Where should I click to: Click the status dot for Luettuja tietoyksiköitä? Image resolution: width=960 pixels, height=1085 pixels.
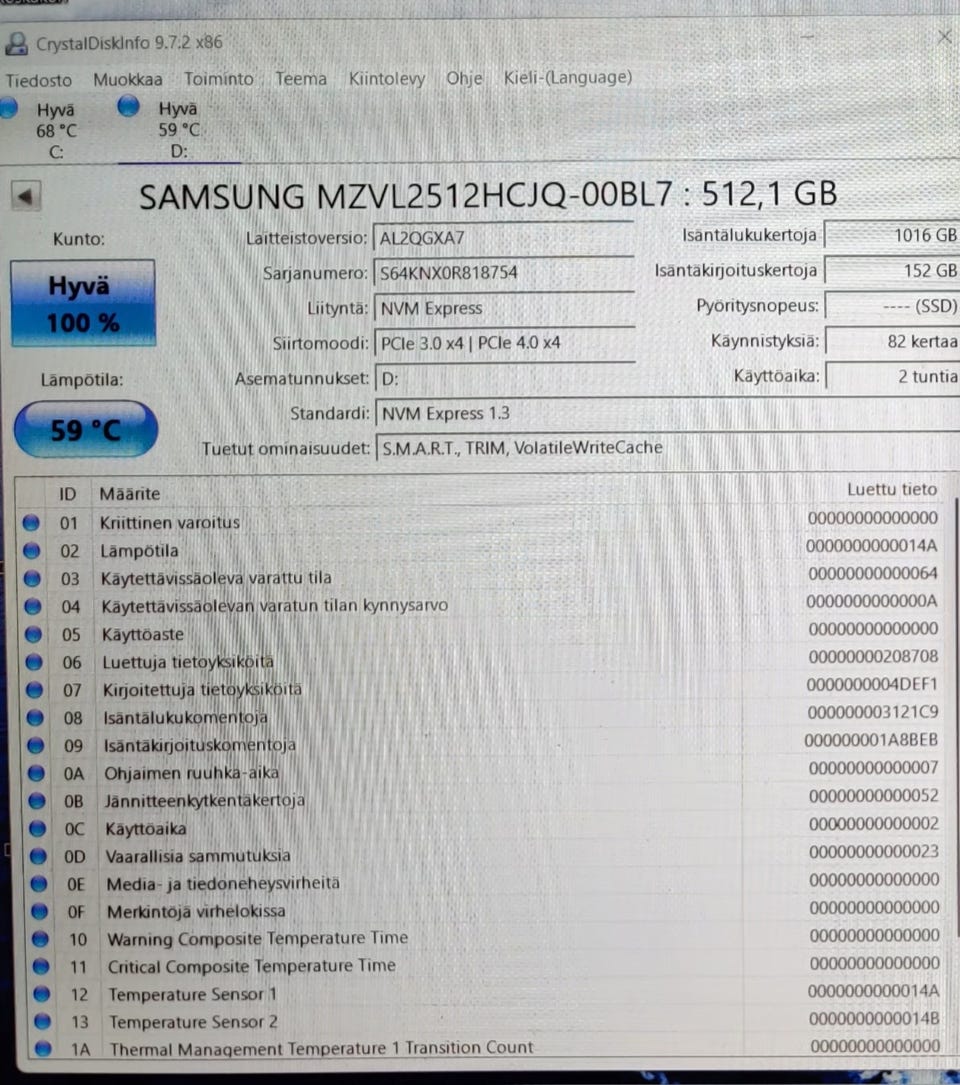point(34,662)
